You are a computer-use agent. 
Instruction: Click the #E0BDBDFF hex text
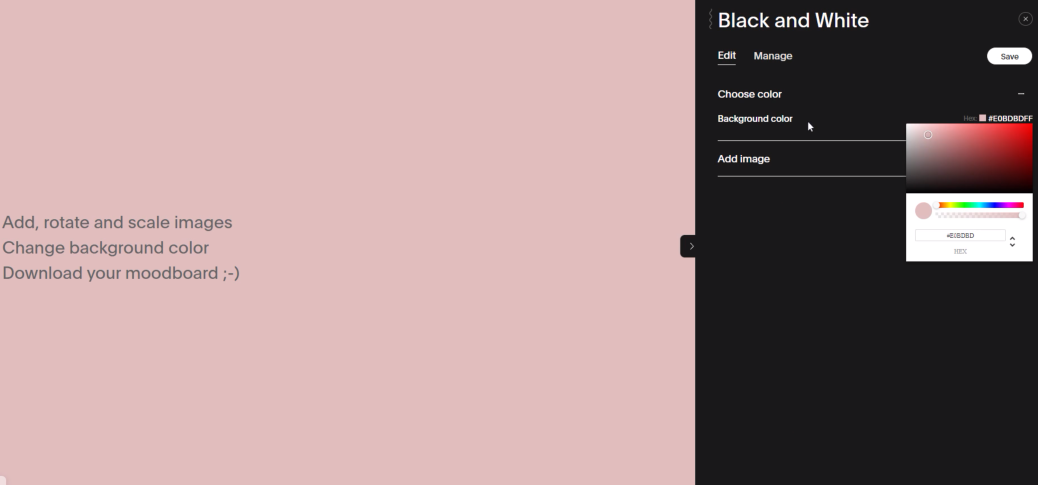(1010, 118)
